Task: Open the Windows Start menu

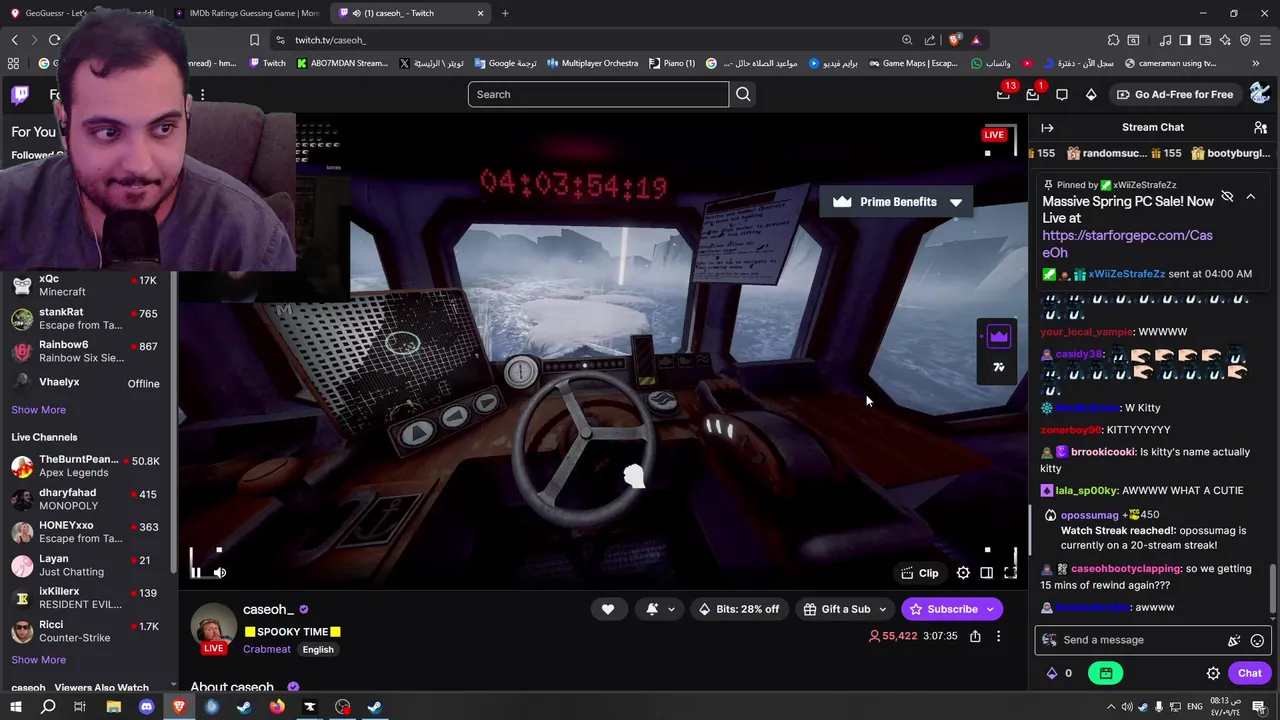Action: point(15,707)
